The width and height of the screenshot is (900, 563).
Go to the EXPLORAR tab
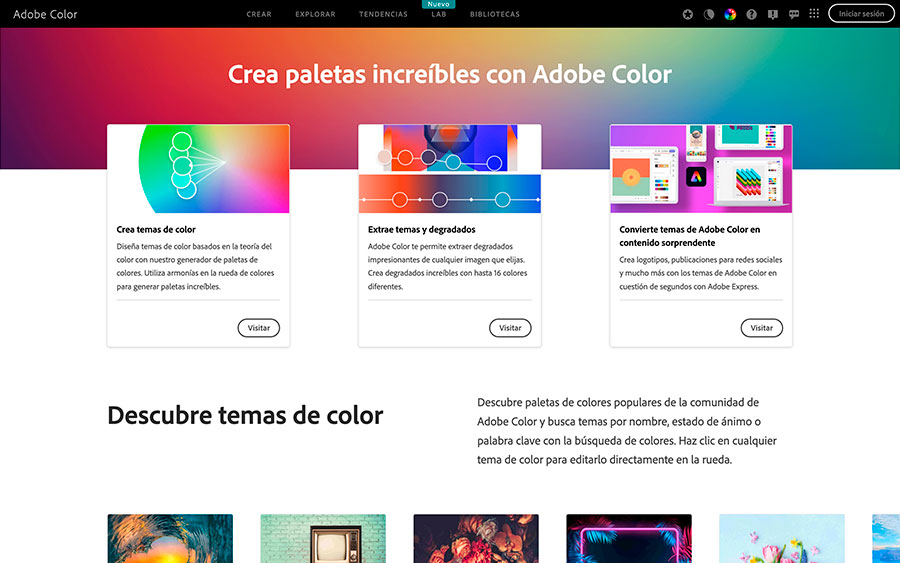(x=315, y=15)
